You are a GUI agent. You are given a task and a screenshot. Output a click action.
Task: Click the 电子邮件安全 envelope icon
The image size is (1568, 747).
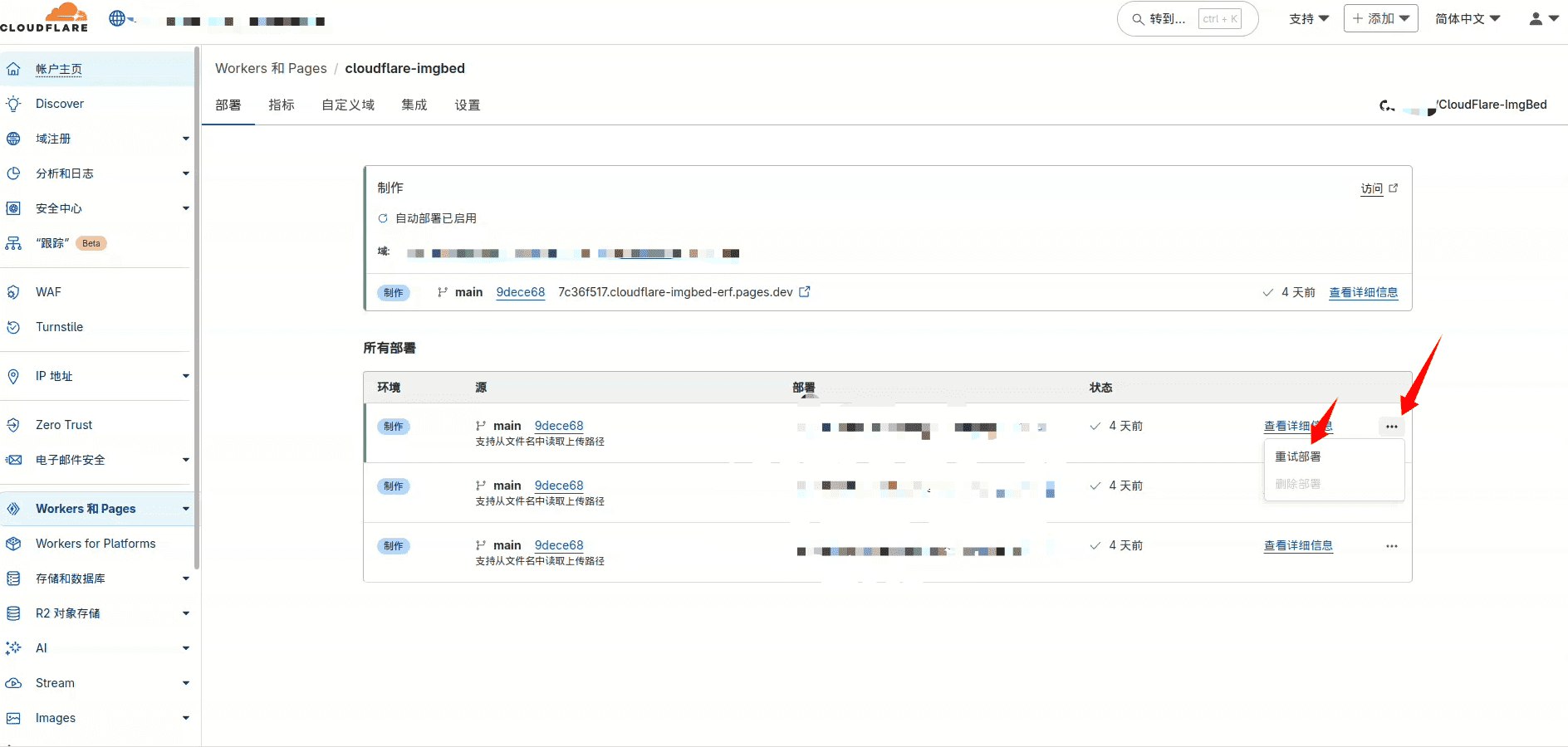pos(13,460)
